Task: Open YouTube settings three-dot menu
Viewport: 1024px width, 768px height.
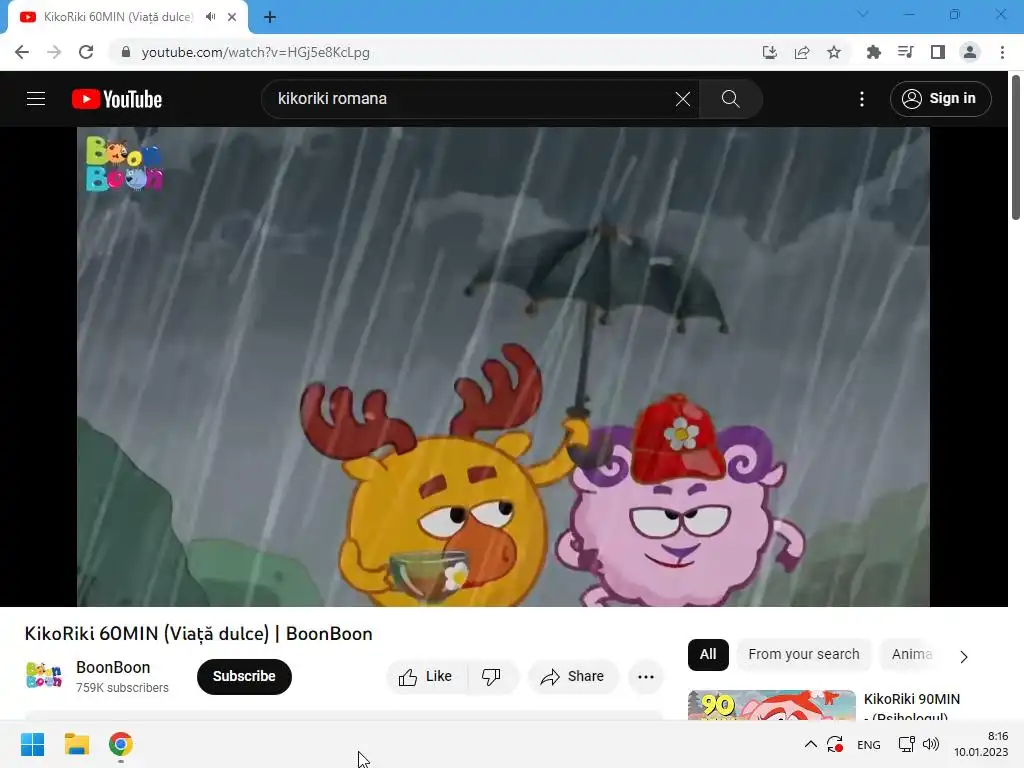Action: click(862, 99)
